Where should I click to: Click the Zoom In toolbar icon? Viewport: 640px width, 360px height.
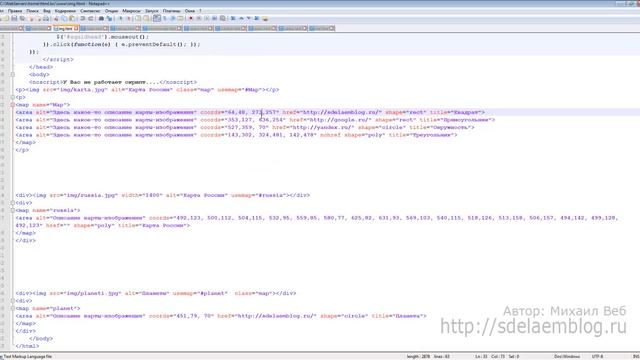120,18
